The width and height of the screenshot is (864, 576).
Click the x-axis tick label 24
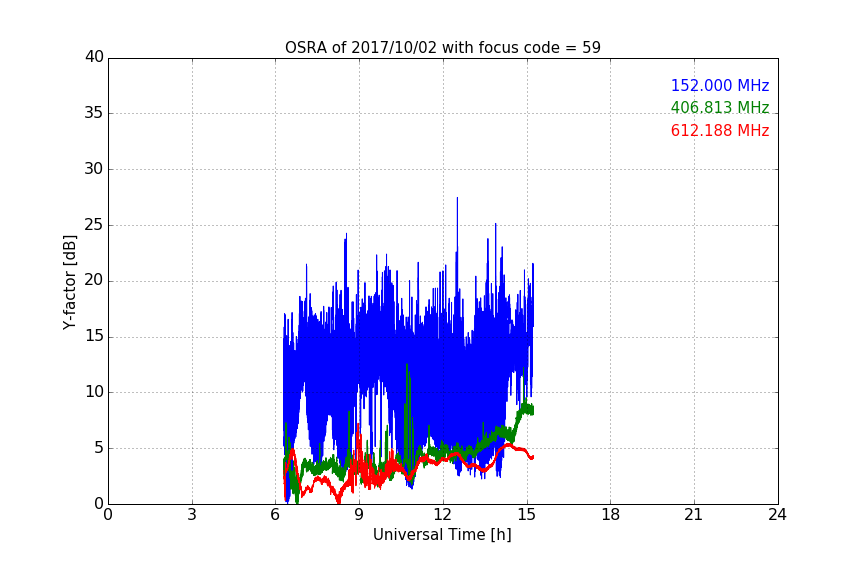tap(778, 515)
